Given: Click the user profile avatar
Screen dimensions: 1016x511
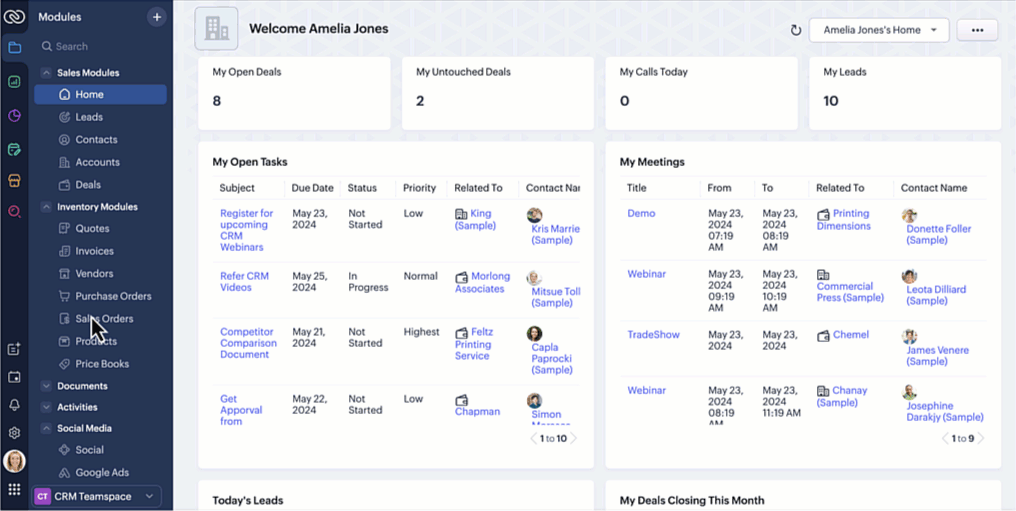Looking at the screenshot, I should click(14, 461).
